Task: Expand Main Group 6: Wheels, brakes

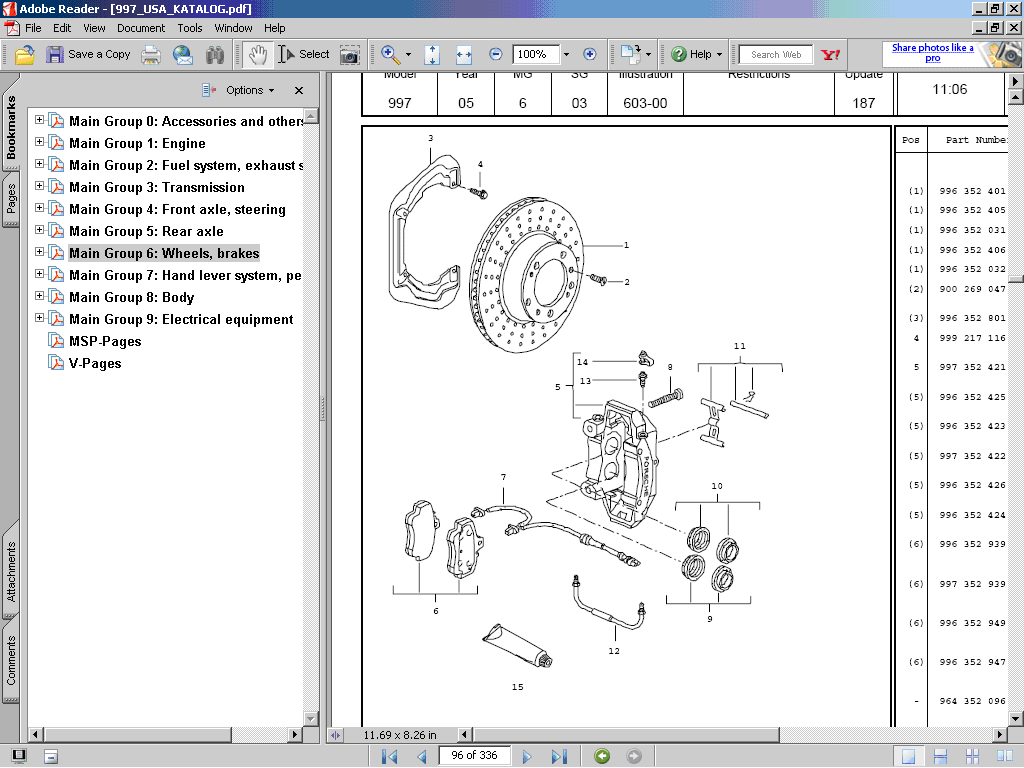Action: pyautogui.click(x=39, y=252)
